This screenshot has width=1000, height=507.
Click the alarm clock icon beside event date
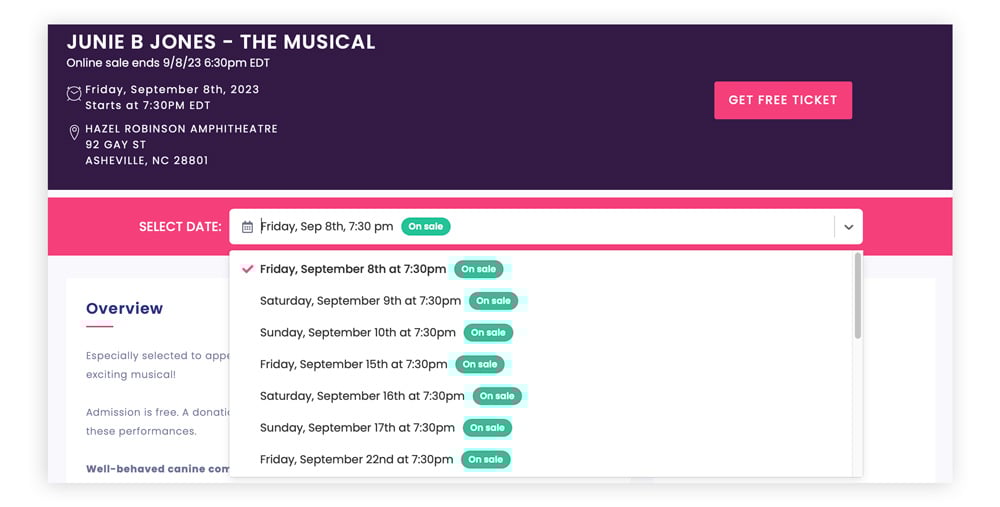click(74, 94)
